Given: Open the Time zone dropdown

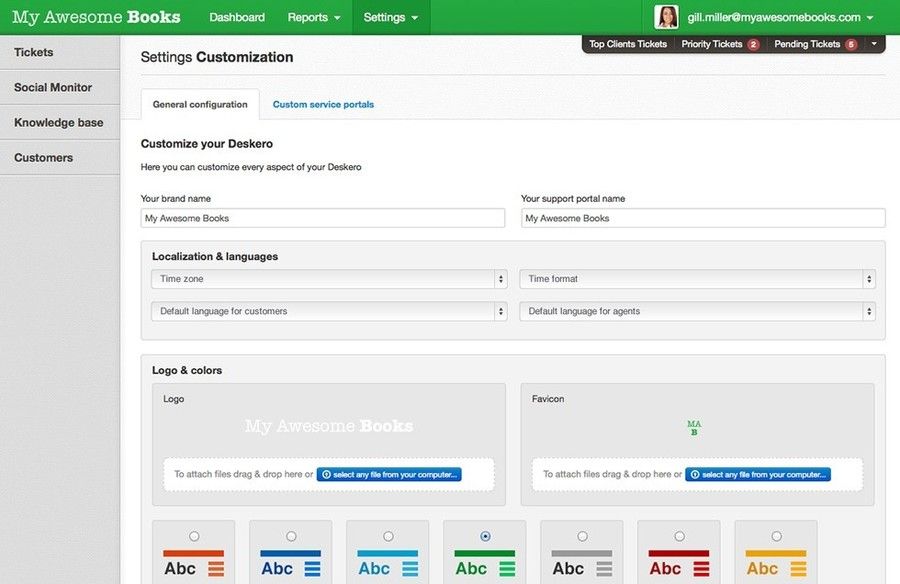Looking at the screenshot, I should click(x=329, y=279).
